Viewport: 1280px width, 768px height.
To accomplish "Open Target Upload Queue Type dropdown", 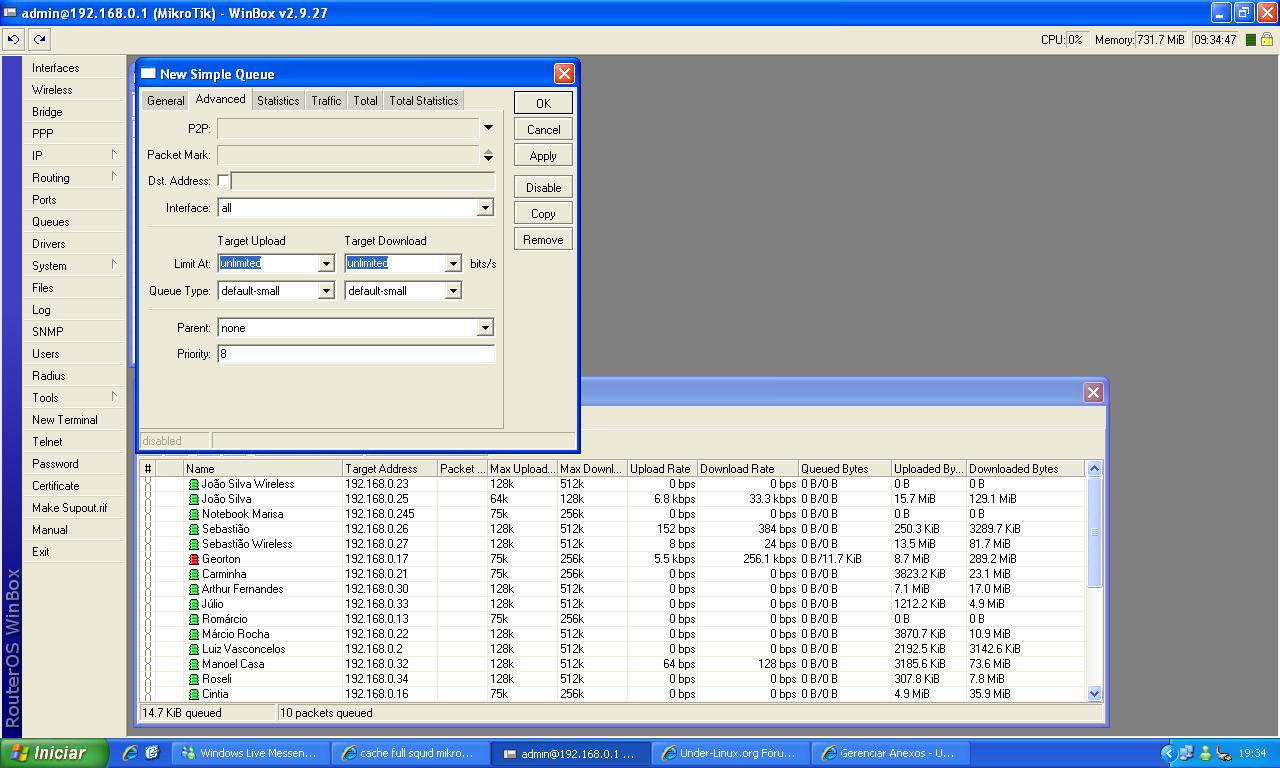I will (x=325, y=291).
